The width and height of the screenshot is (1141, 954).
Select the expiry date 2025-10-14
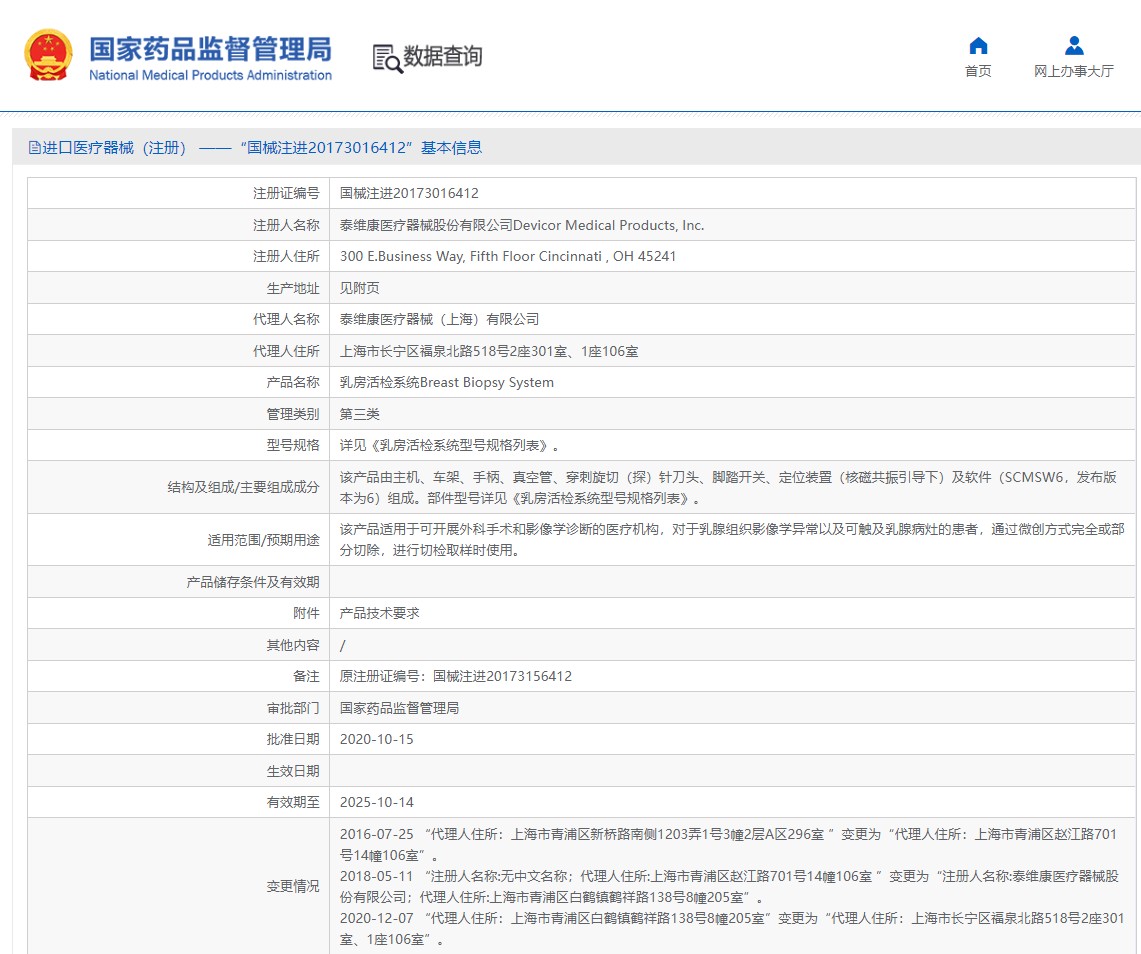click(x=376, y=803)
